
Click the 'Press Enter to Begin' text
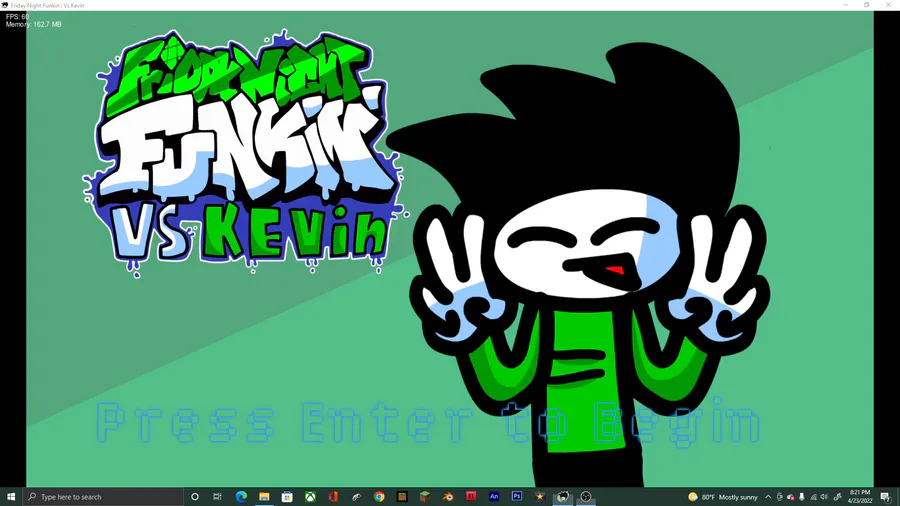coord(429,423)
